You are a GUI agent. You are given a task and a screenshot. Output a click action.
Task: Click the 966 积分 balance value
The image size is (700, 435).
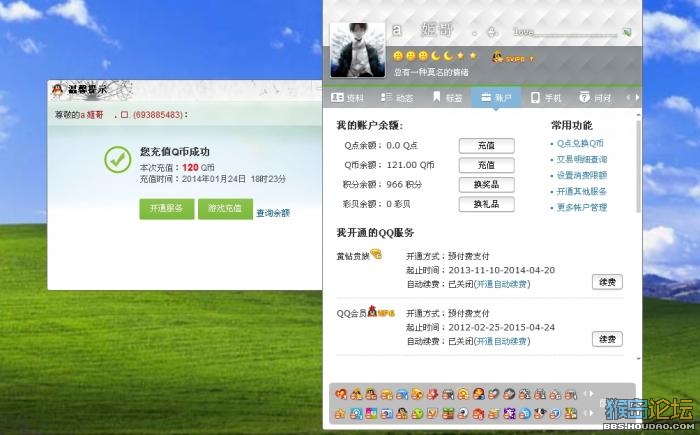coord(404,184)
